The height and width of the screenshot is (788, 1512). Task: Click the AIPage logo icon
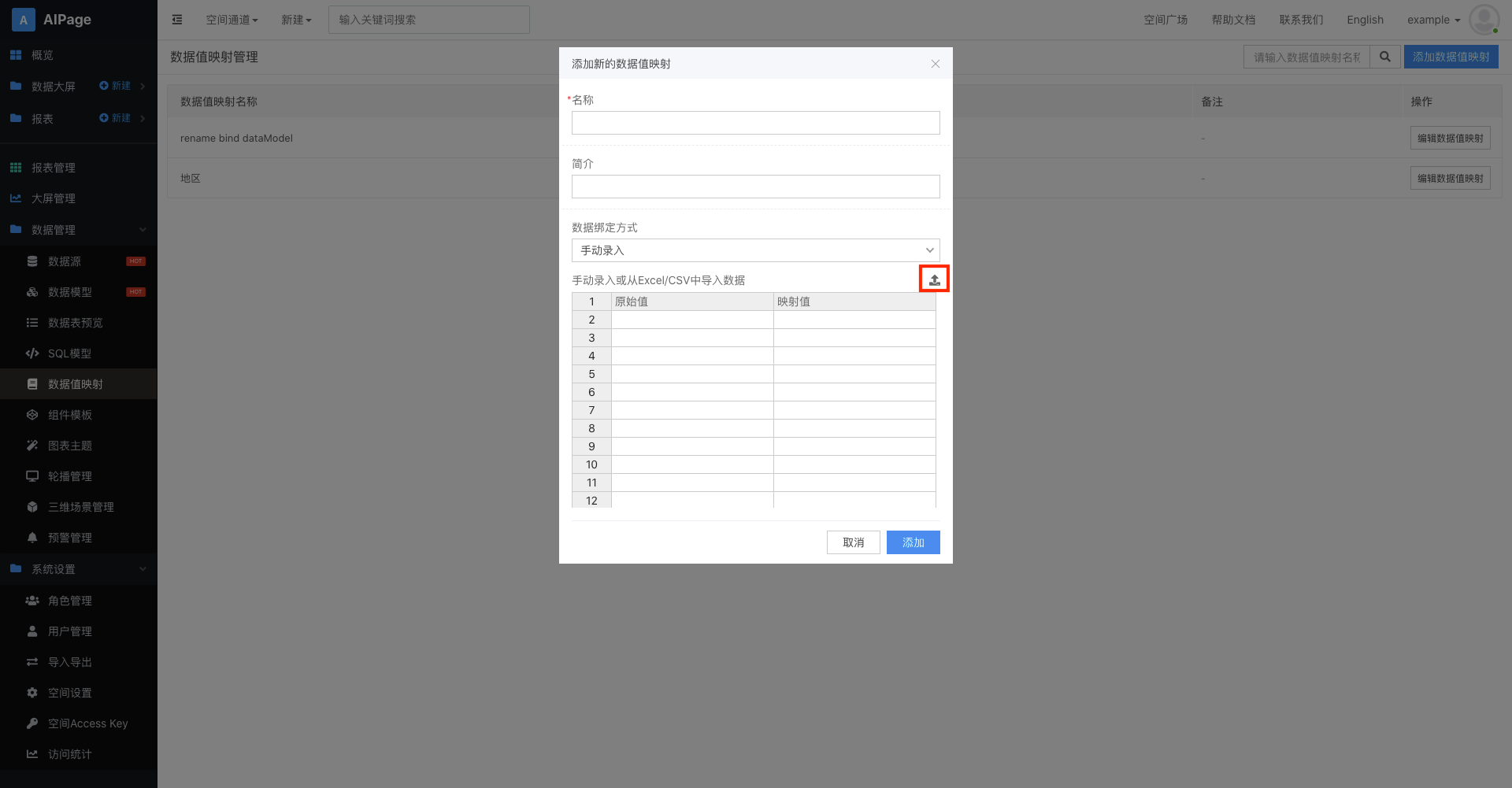pyautogui.click(x=24, y=20)
